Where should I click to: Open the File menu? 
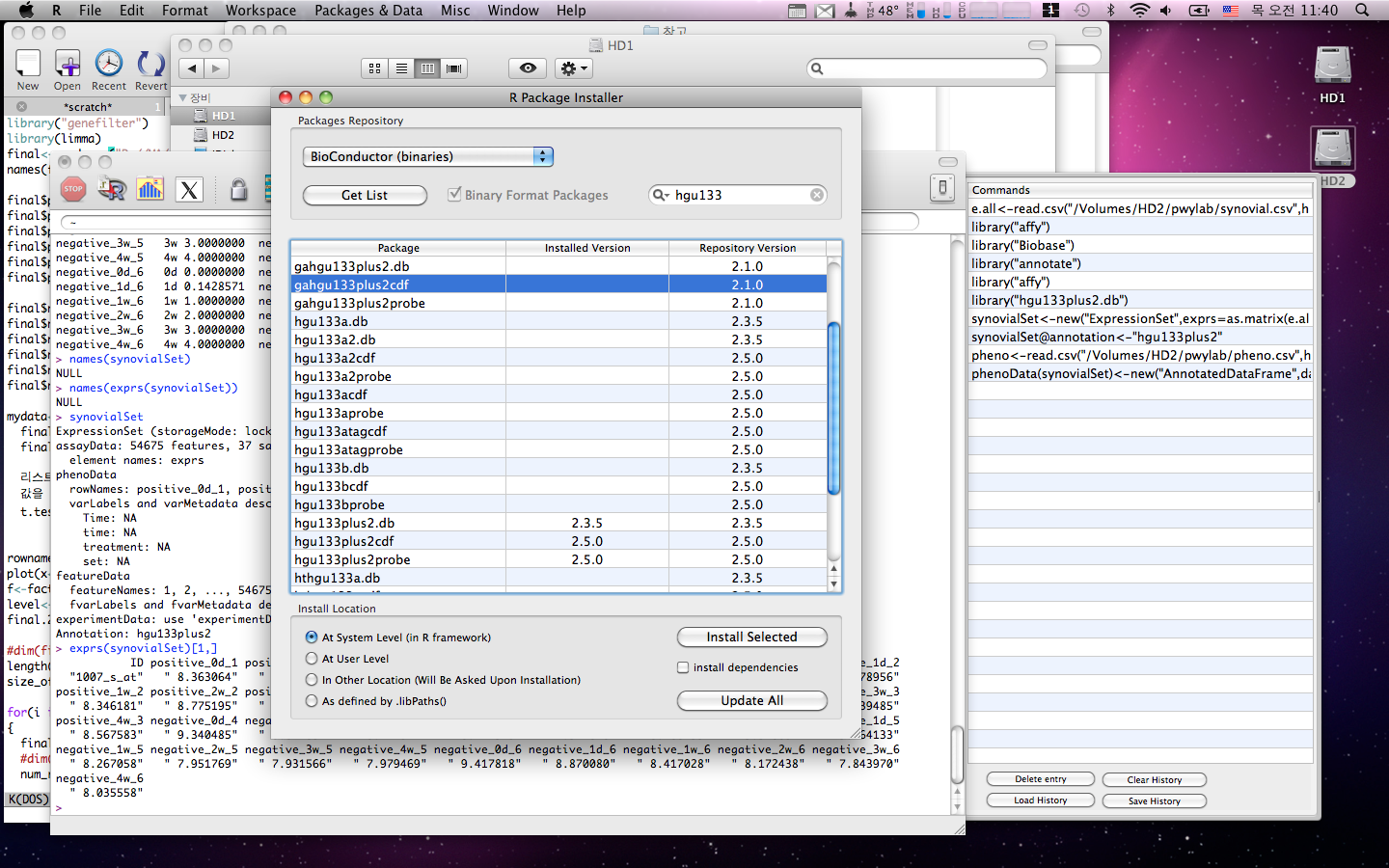point(90,10)
